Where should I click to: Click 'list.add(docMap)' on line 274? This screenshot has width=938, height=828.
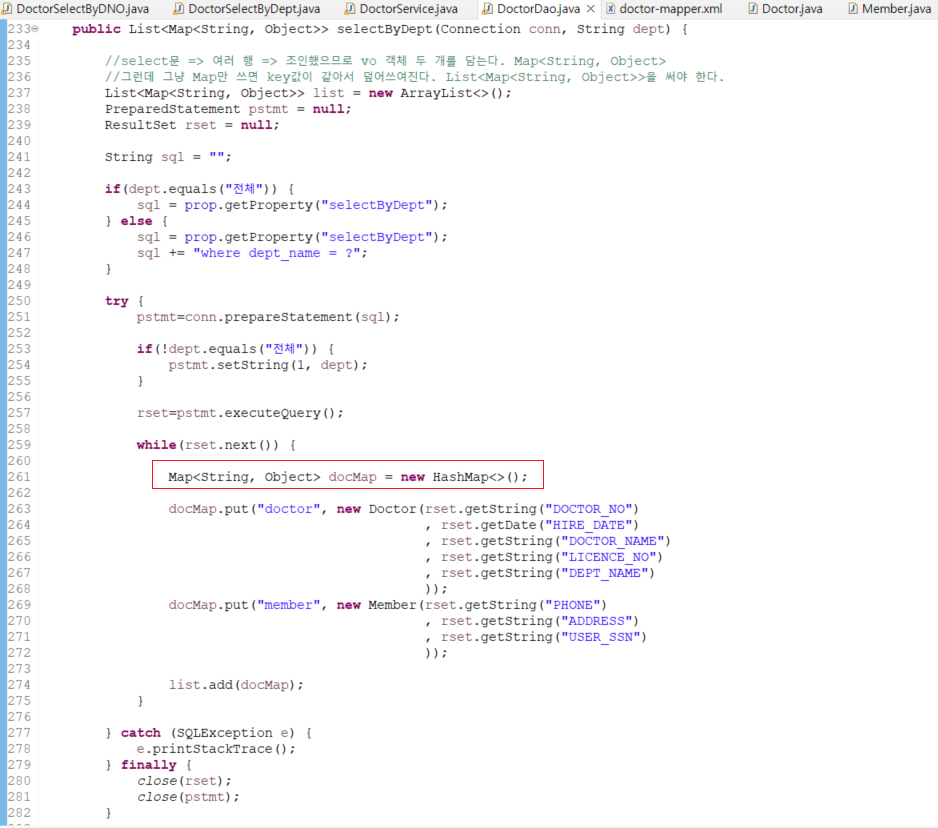232,684
